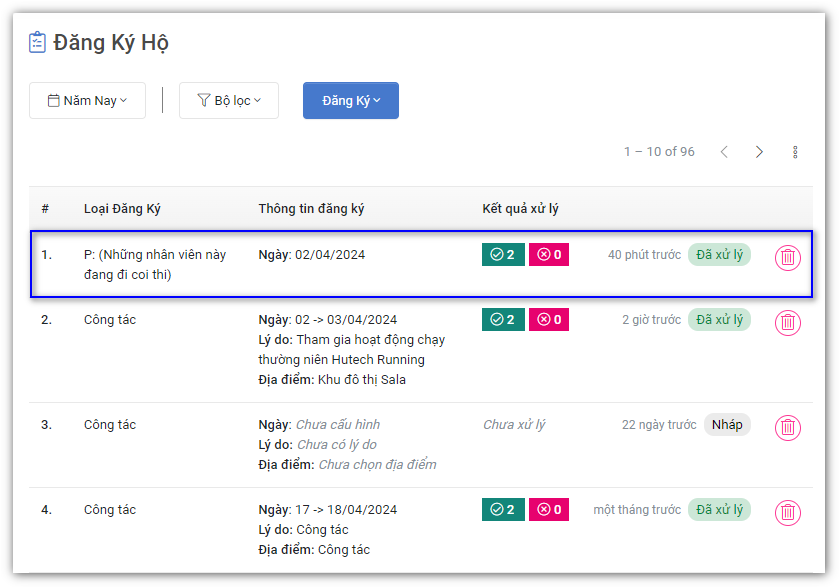
Task: Delete row 1 using its trash icon
Action: pyautogui.click(x=788, y=257)
